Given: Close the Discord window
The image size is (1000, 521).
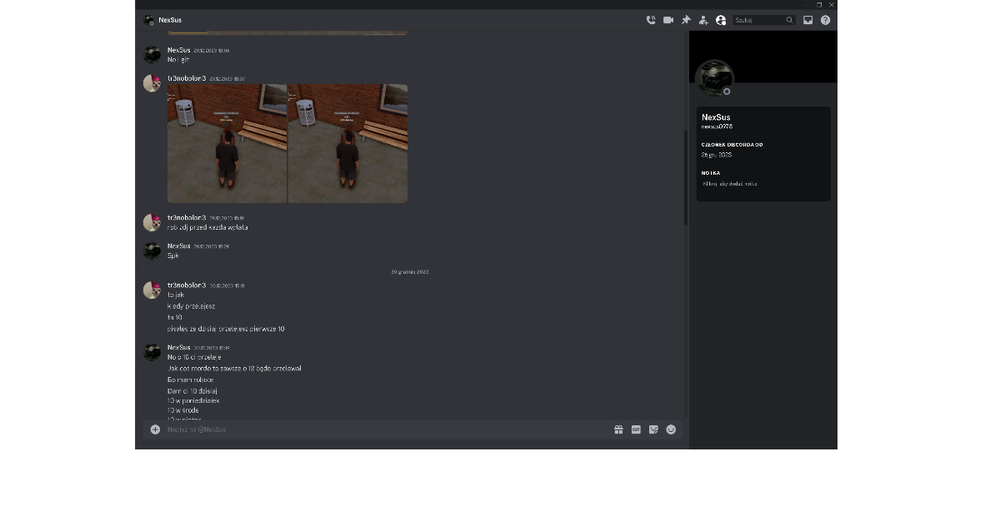Looking at the screenshot, I should coord(831,4).
